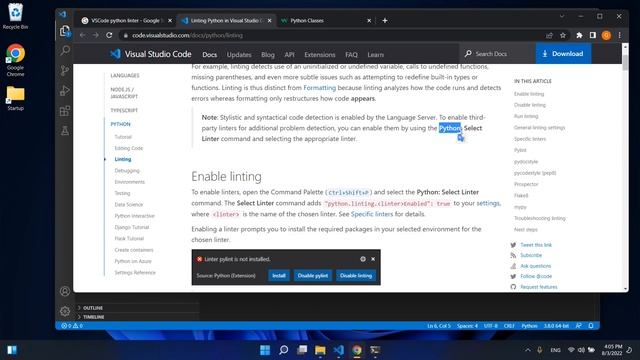The image size is (640, 360).
Task: Open Chrome tab search dropdown arrow
Action: point(562,16)
